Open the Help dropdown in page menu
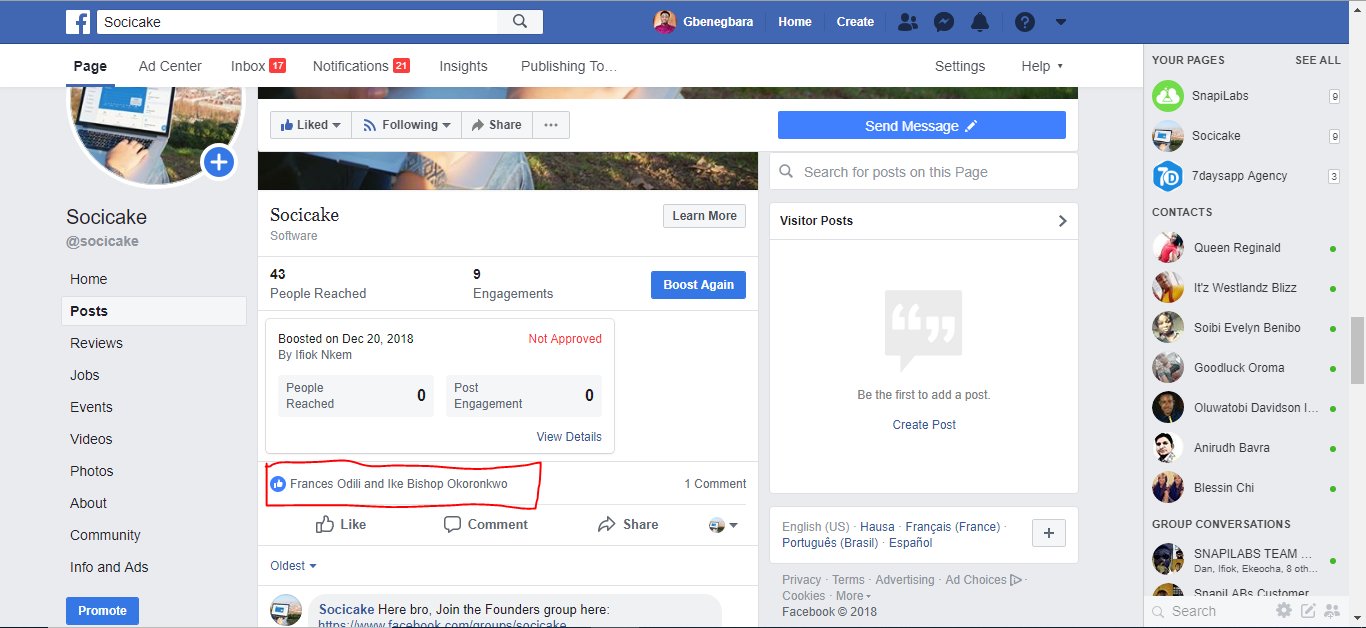This screenshot has width=1366, height=628. (1042, 66)
